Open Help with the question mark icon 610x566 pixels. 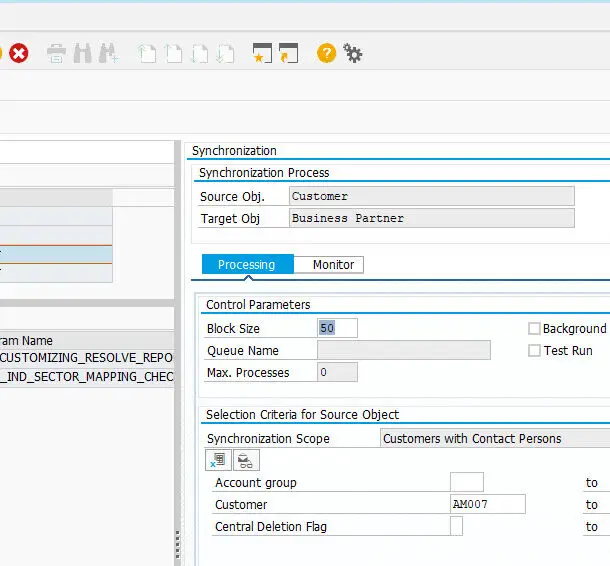[326, 53]
